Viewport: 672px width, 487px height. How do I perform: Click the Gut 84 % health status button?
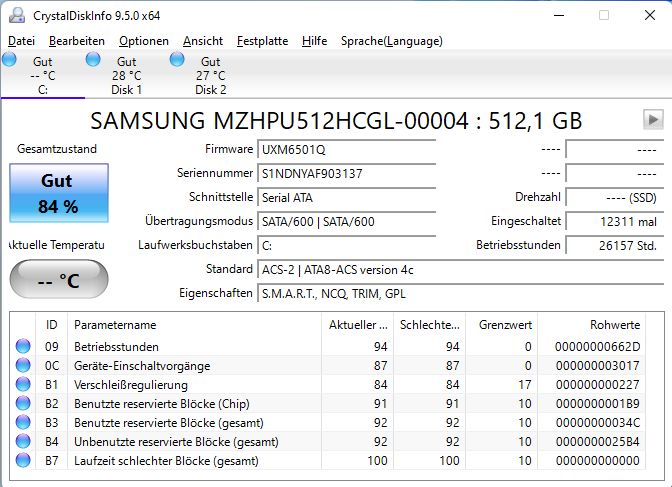tap(59, 193)
